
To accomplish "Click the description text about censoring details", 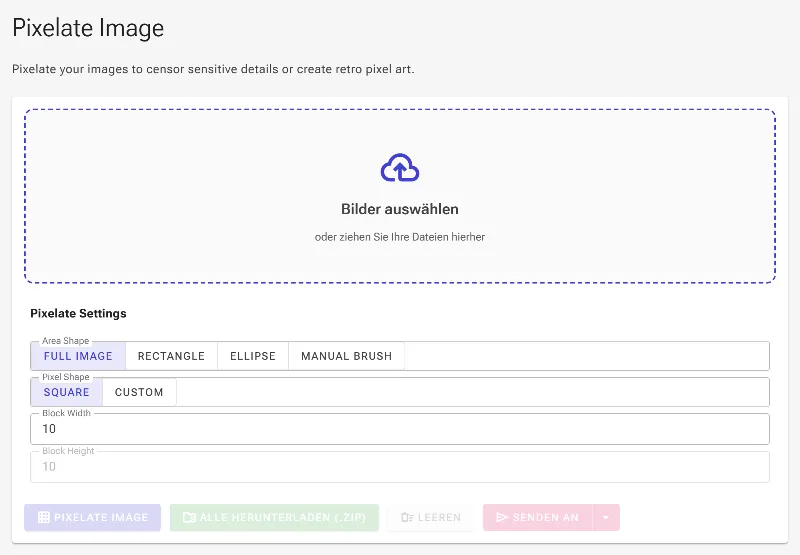I will pos(213,69).
